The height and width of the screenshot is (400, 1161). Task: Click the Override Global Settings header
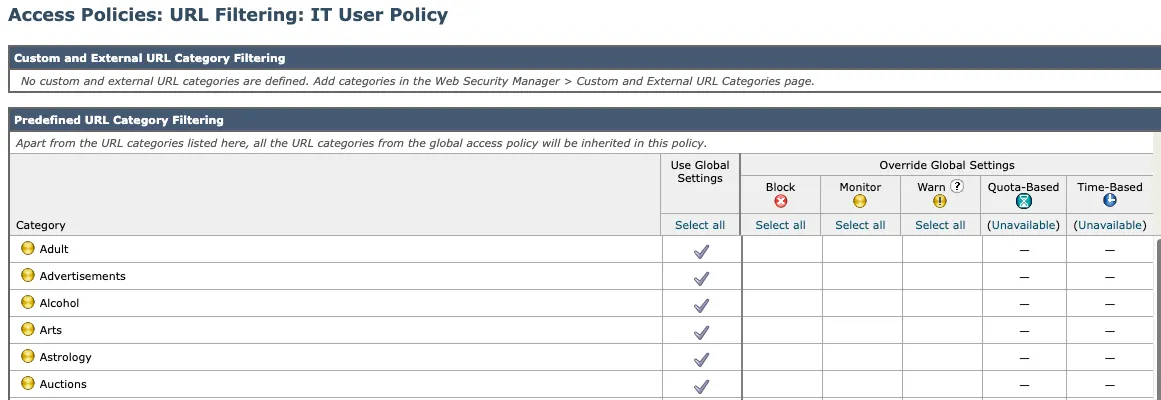pos(946,165)
